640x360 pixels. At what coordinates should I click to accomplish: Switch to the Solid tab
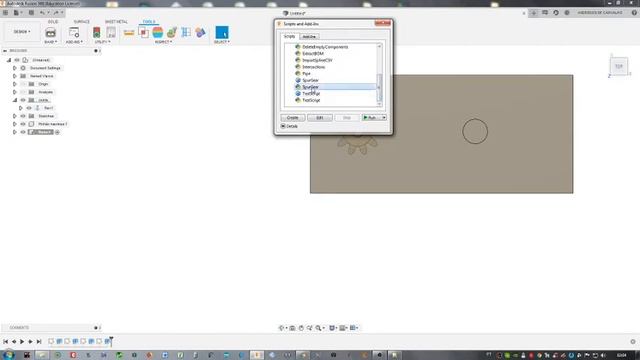click(53, 22)
